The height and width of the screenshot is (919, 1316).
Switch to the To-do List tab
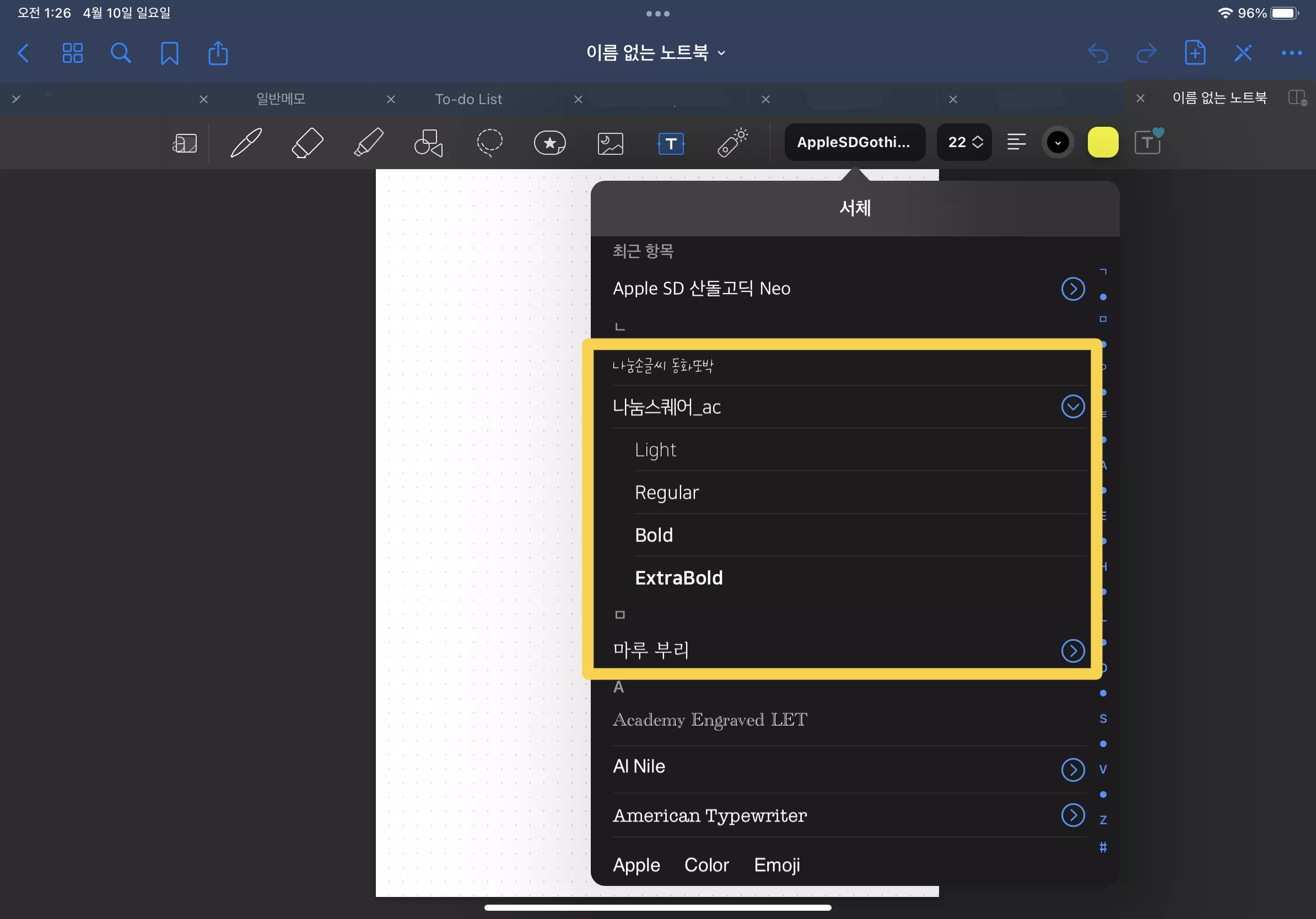point(468,99)
